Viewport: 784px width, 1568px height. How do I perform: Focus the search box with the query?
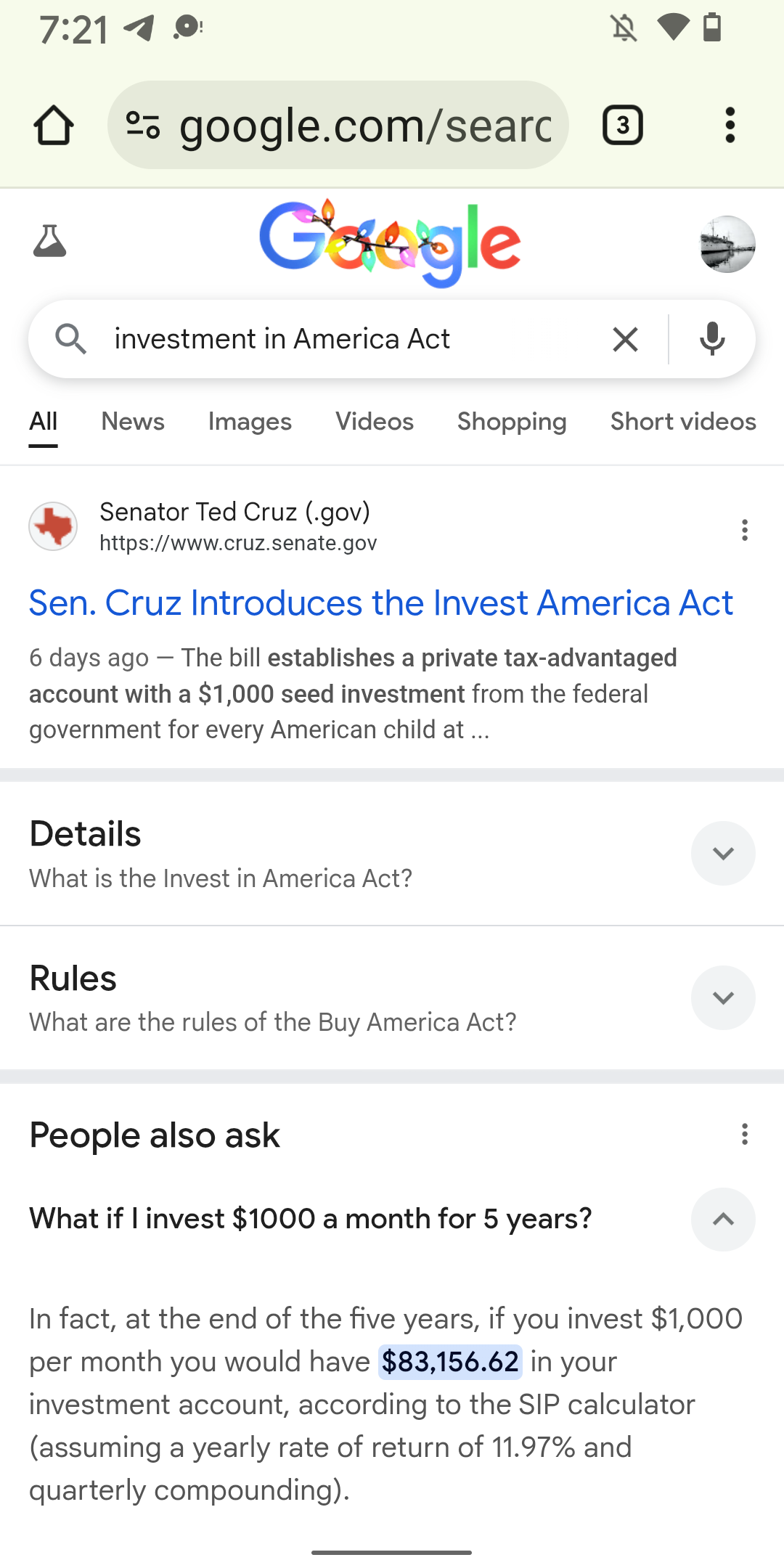point(348,339)
